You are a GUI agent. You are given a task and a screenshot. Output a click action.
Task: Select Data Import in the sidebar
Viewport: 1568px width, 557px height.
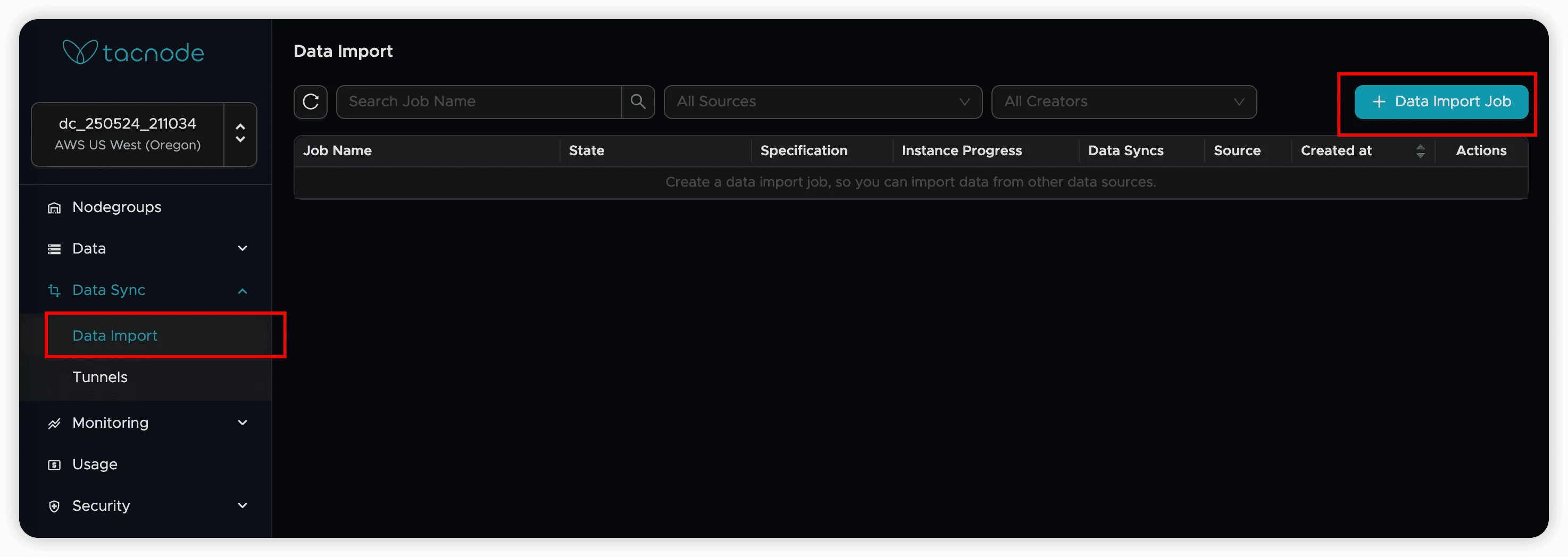click(x=114, y=336)
